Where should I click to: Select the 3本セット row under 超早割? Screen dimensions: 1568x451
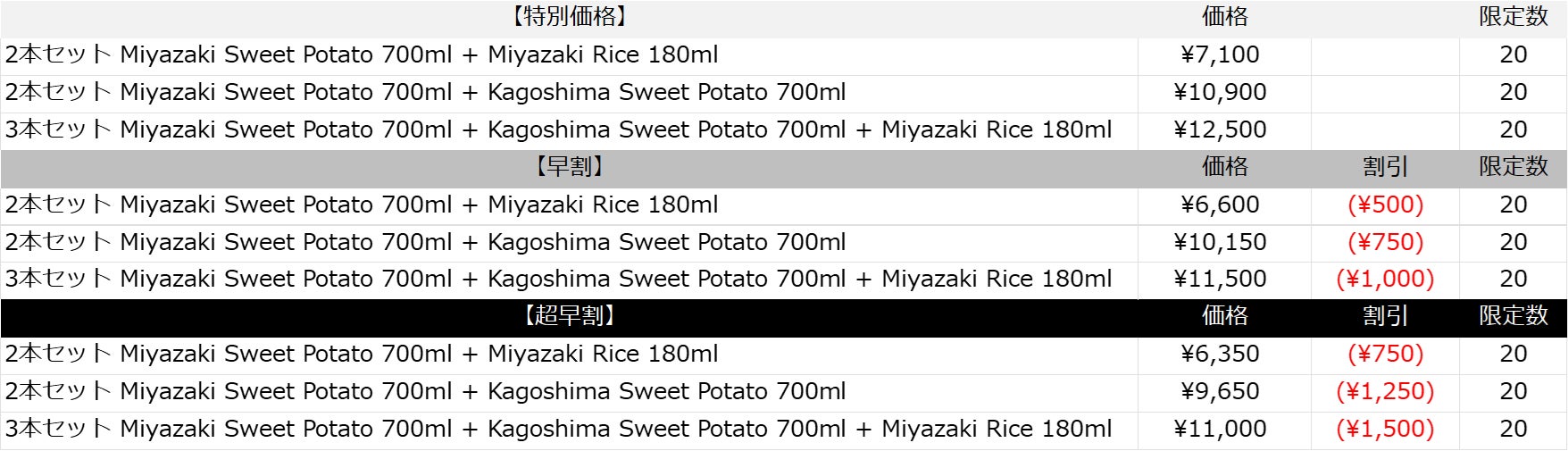pyautogui.click(x=558, y=430)
